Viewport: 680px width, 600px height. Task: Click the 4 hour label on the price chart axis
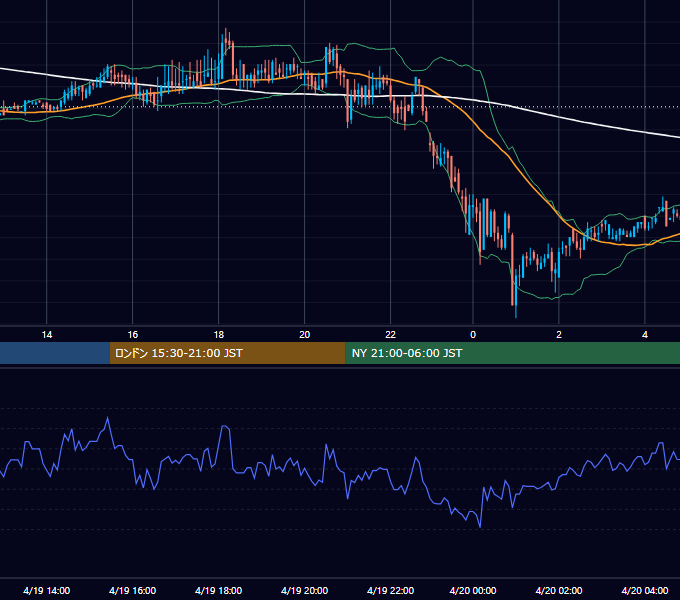645,335
